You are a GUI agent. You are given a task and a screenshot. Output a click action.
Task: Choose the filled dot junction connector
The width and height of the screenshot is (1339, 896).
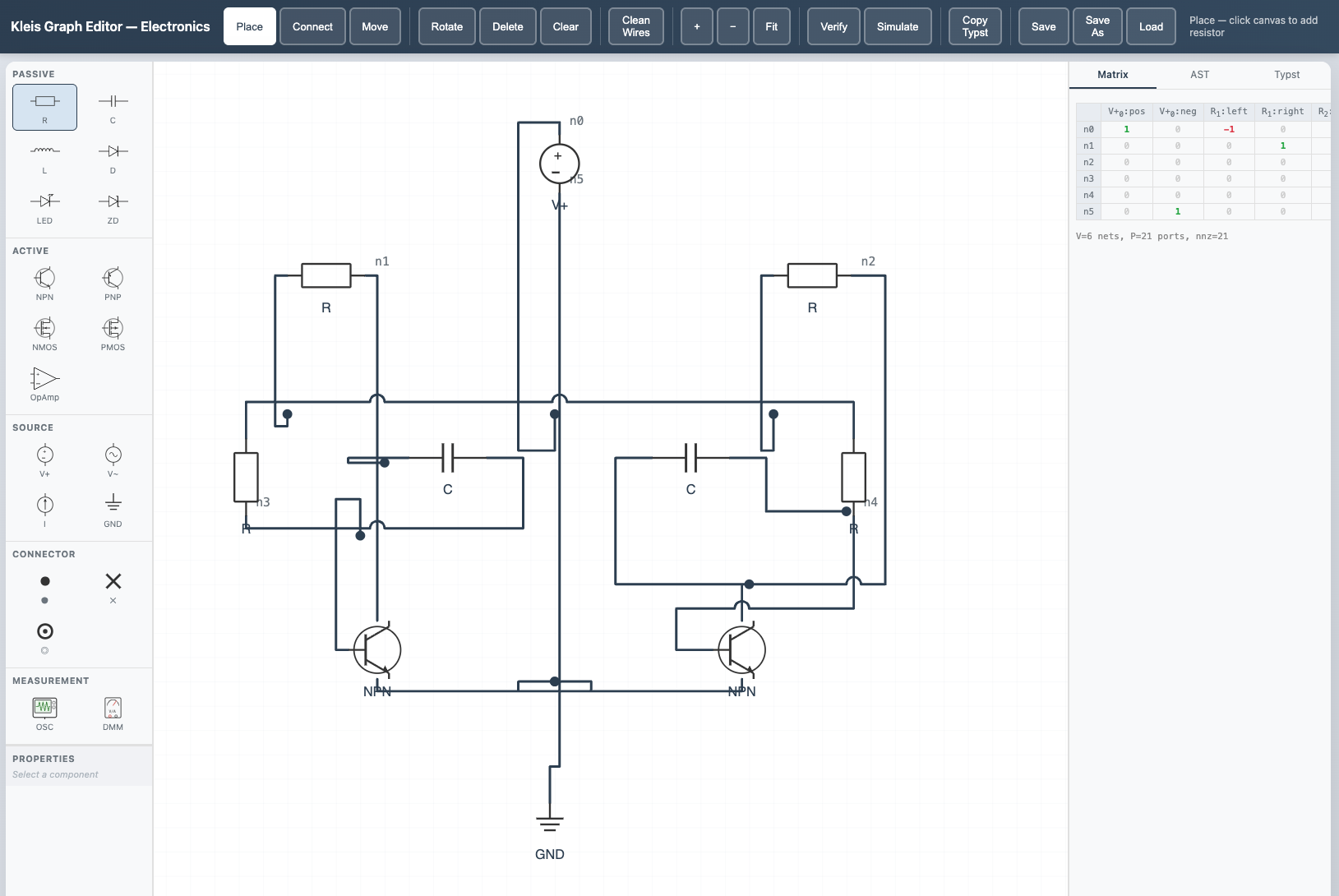44,587
